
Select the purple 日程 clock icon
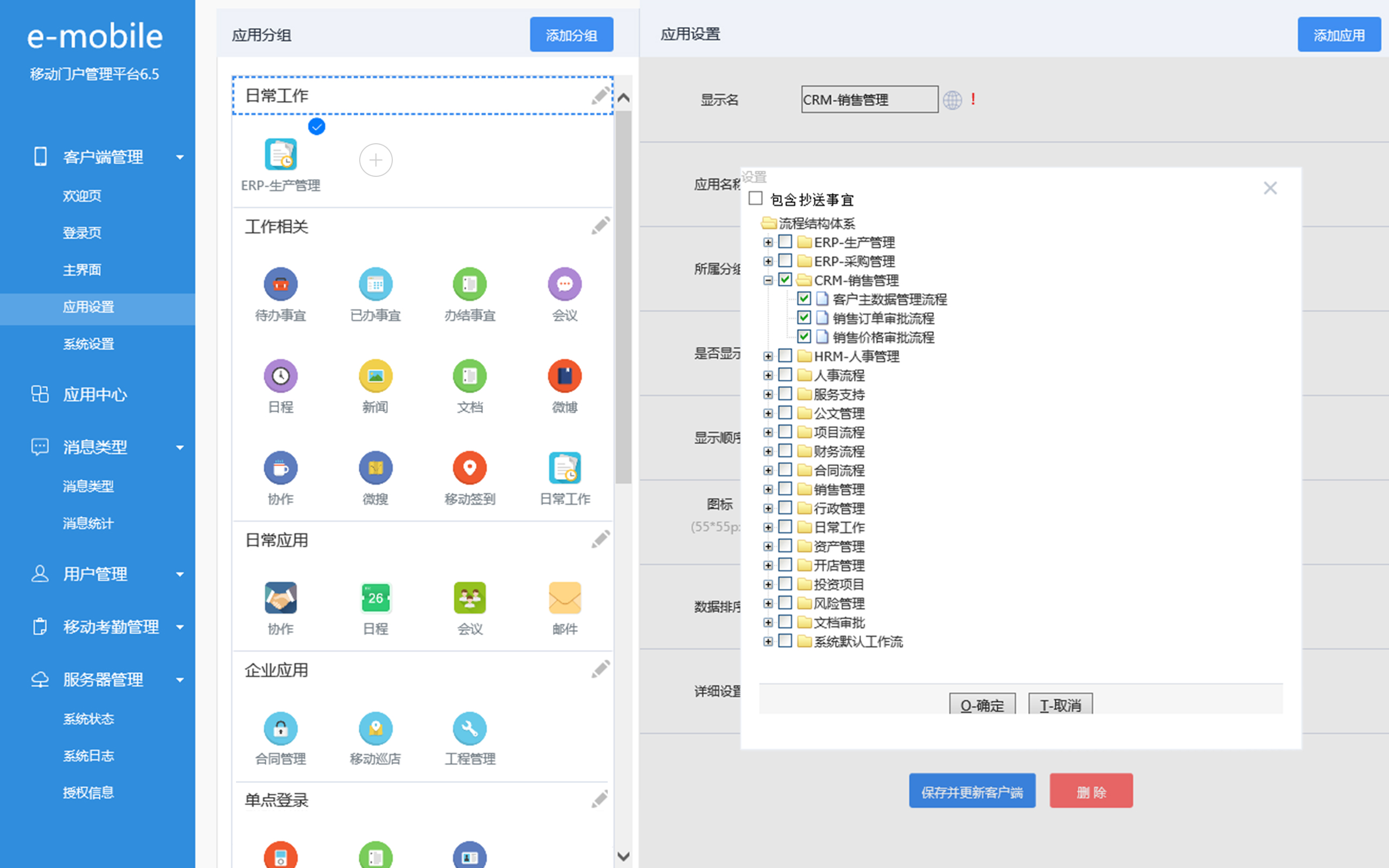281,376
